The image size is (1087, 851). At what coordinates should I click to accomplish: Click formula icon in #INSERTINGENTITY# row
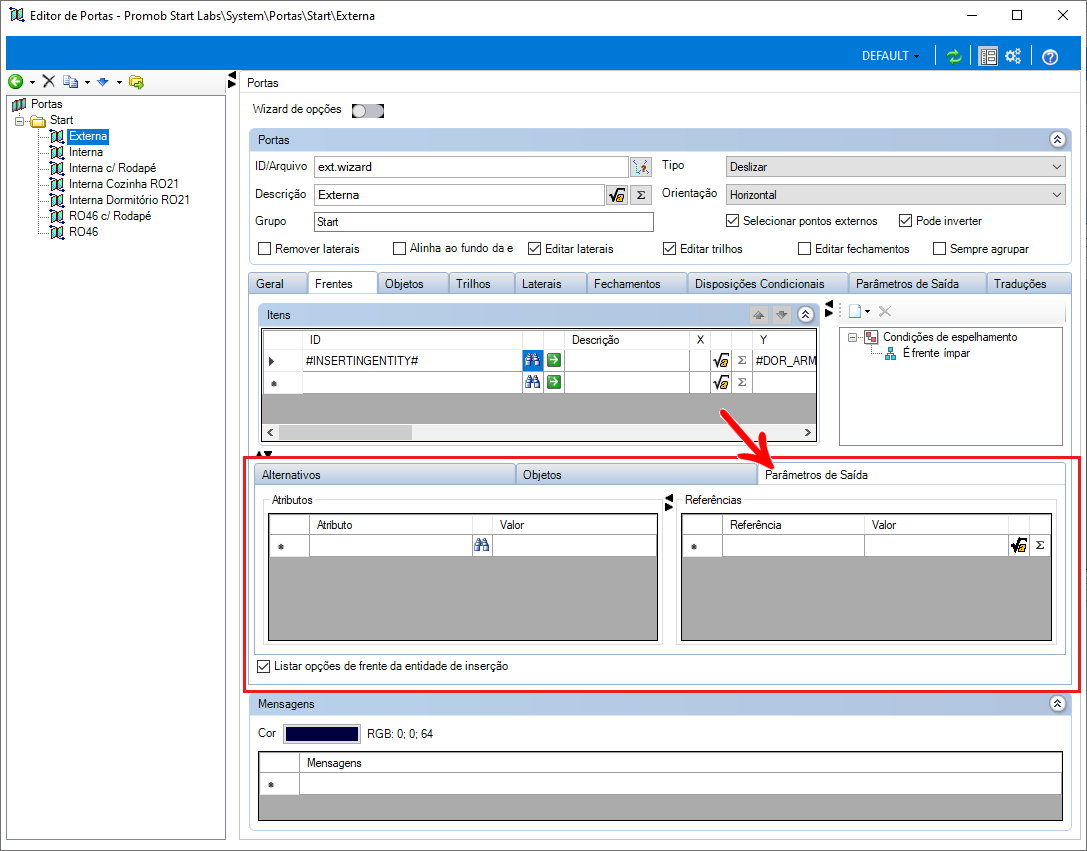[x=721, y=360]
